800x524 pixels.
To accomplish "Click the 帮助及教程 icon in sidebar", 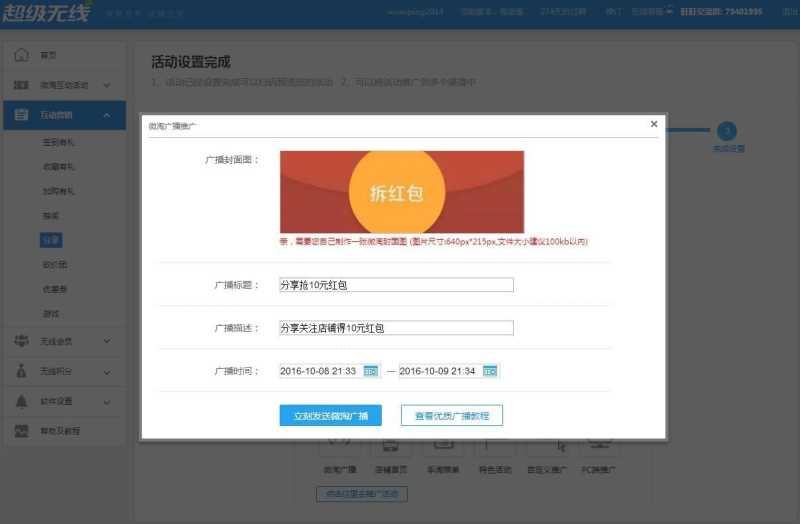I will pos(21,431).
